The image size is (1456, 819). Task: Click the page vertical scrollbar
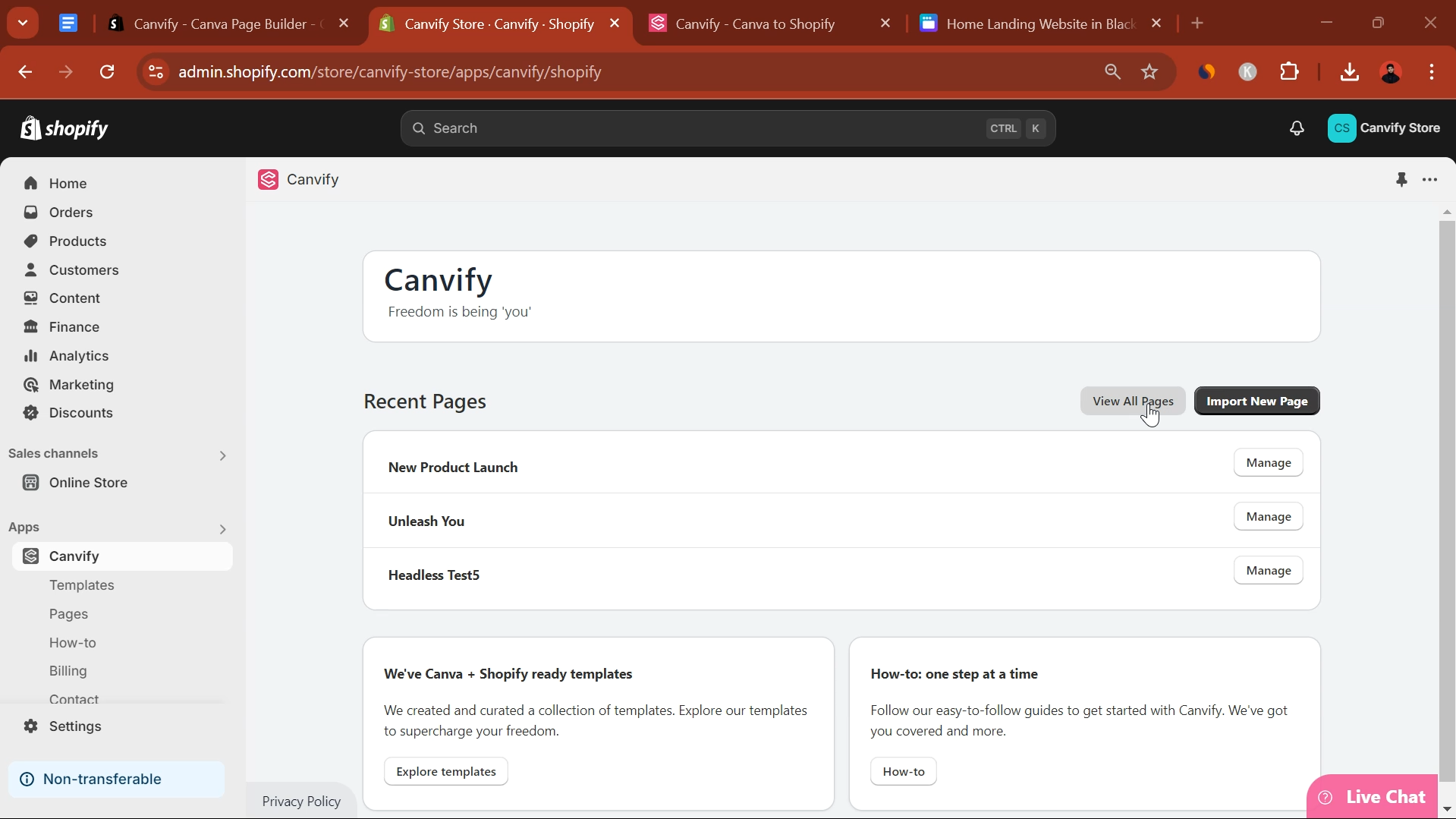[1447, 501]
